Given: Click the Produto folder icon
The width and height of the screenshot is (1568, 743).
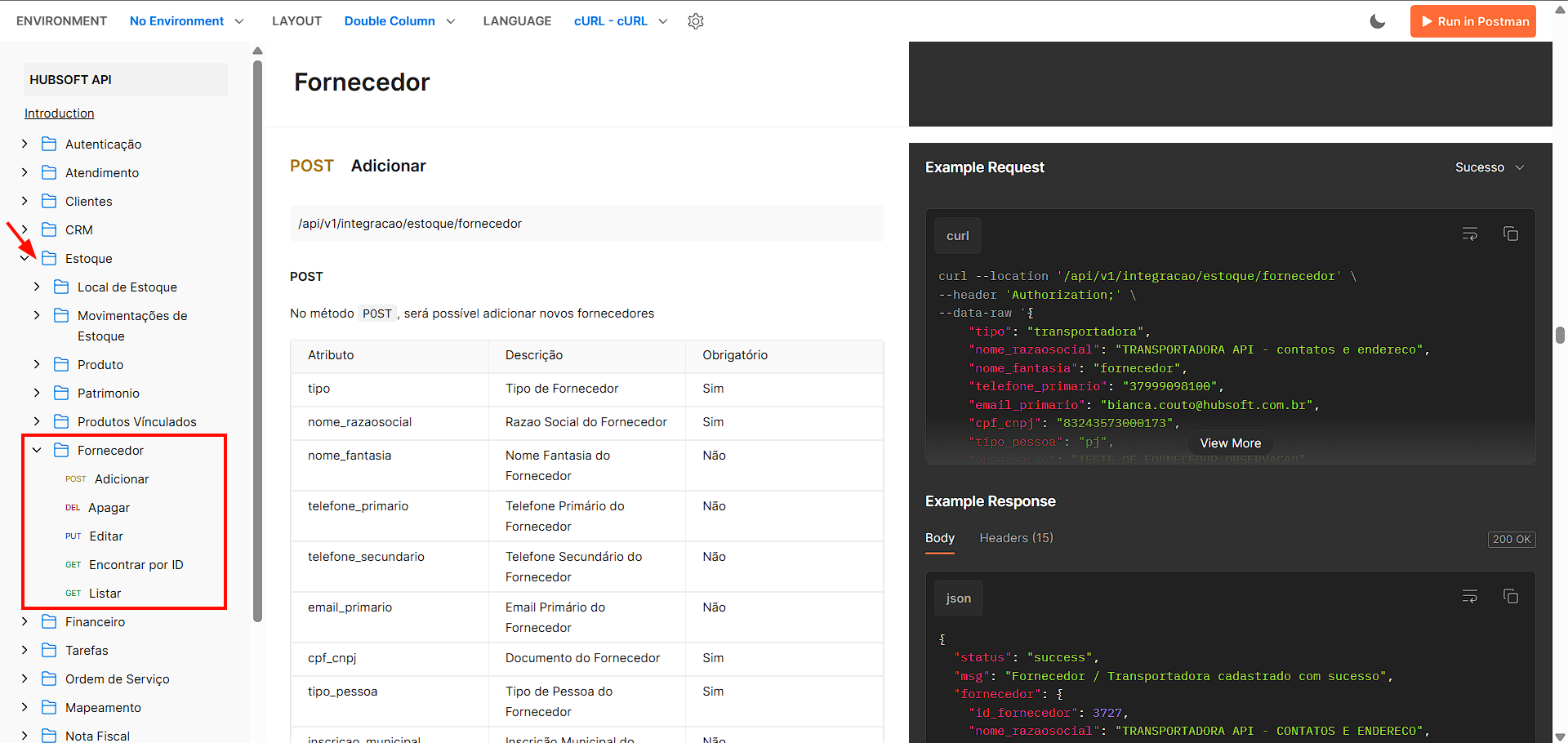Looking at the screenshot, I should click(x=61, y=364).
